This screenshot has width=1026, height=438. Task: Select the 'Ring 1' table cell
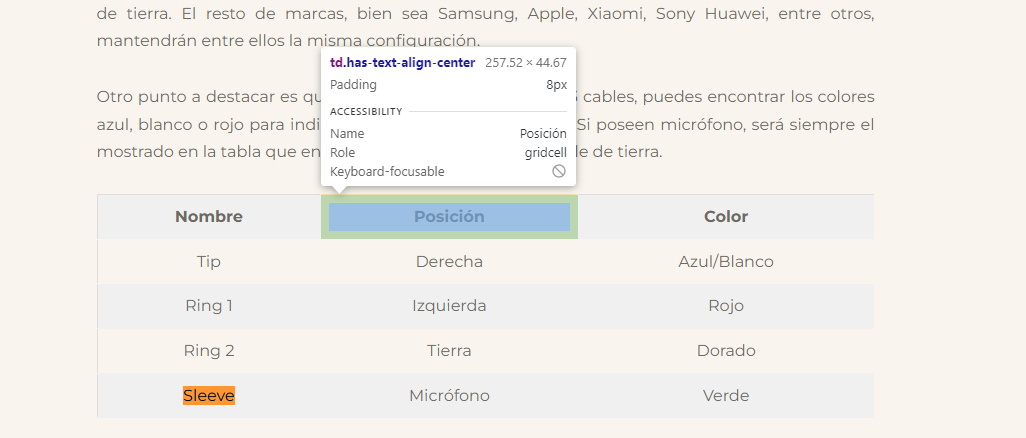[209, 306]
